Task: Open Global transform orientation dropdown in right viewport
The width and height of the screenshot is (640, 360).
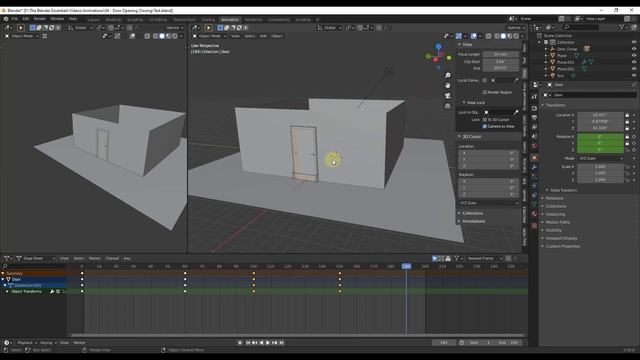Action: coord(330,28)
